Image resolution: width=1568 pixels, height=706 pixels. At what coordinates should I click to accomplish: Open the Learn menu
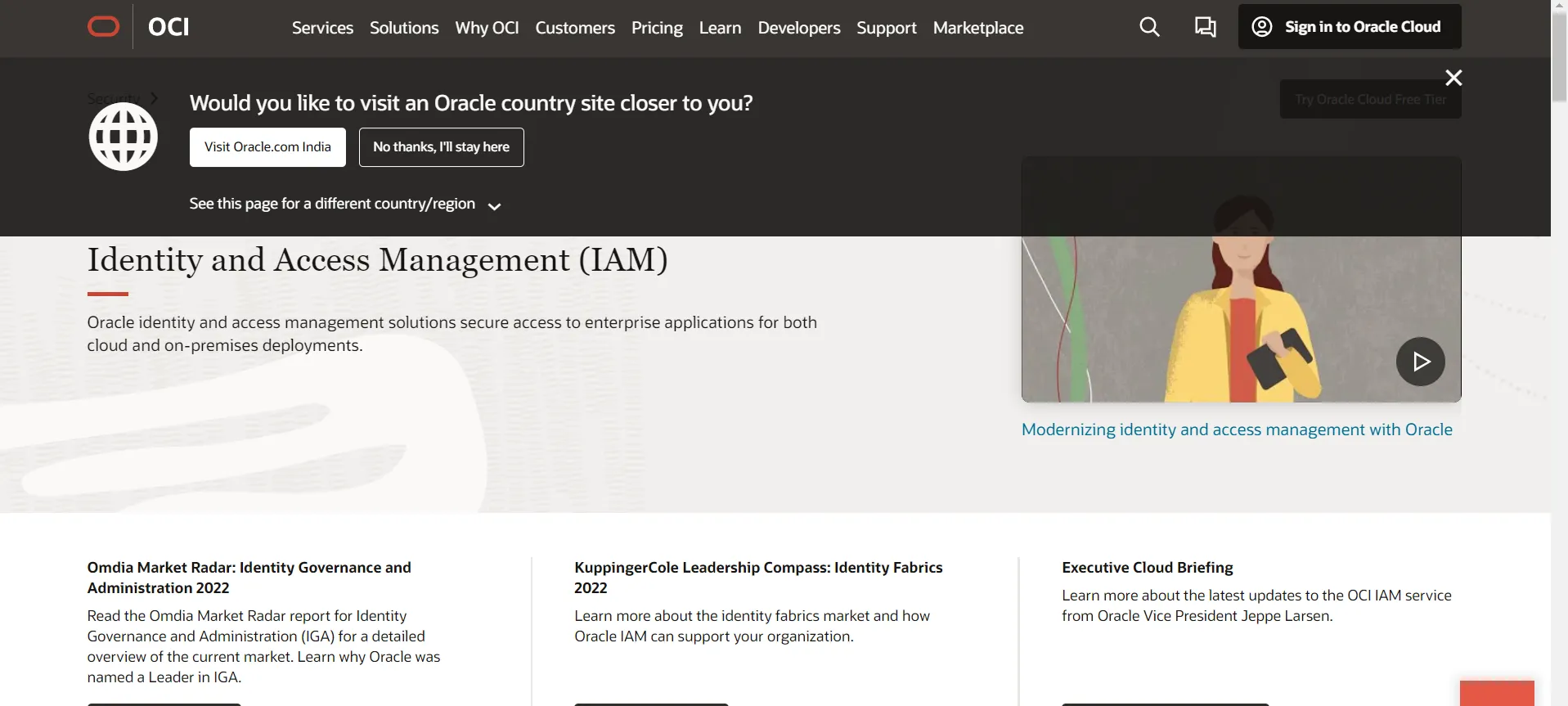720,28
